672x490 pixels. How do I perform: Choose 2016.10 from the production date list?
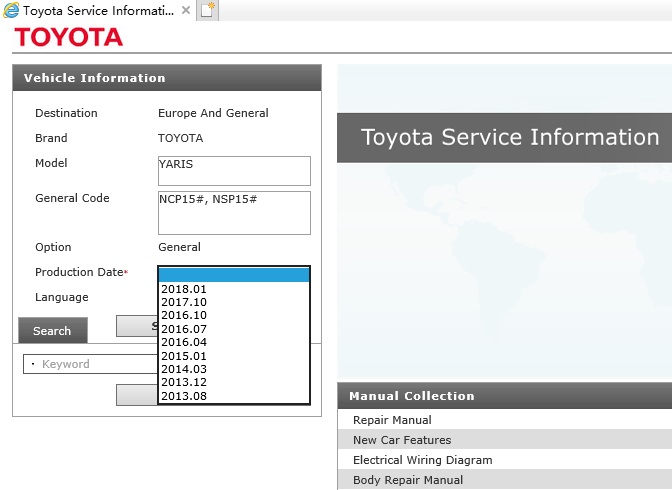pyautogui.click(x=234, y=315)
